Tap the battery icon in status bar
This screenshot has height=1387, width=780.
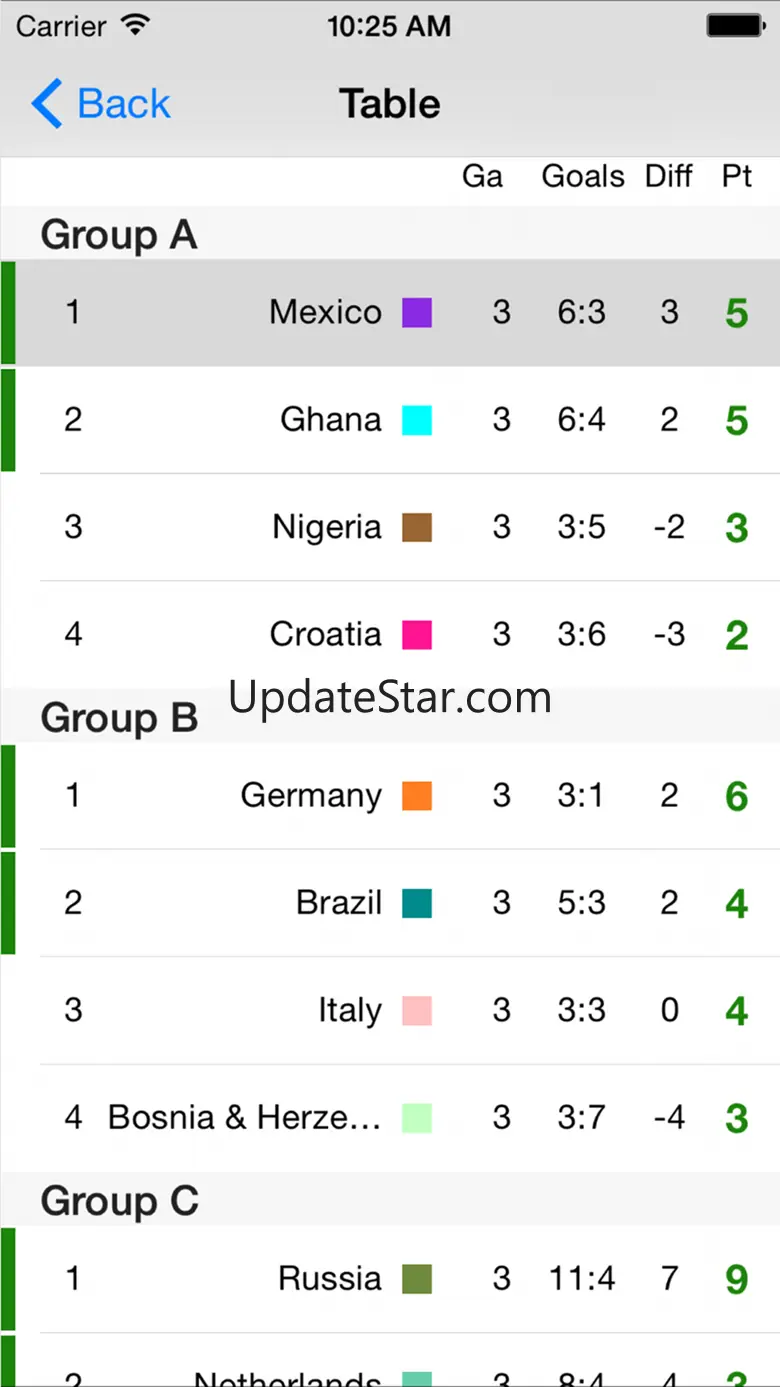coord(735,25)
